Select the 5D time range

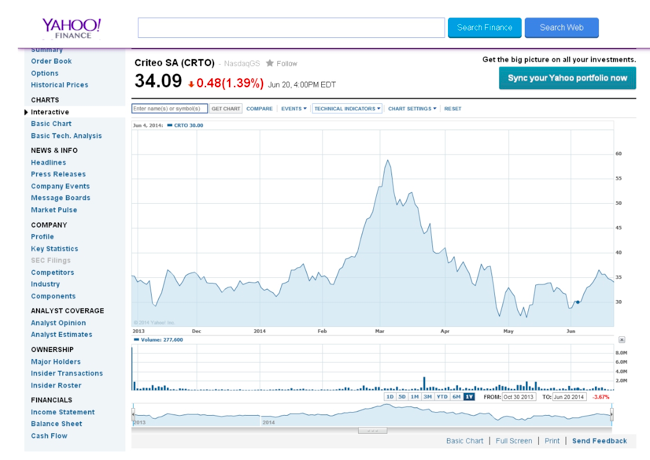coord(402,397)
